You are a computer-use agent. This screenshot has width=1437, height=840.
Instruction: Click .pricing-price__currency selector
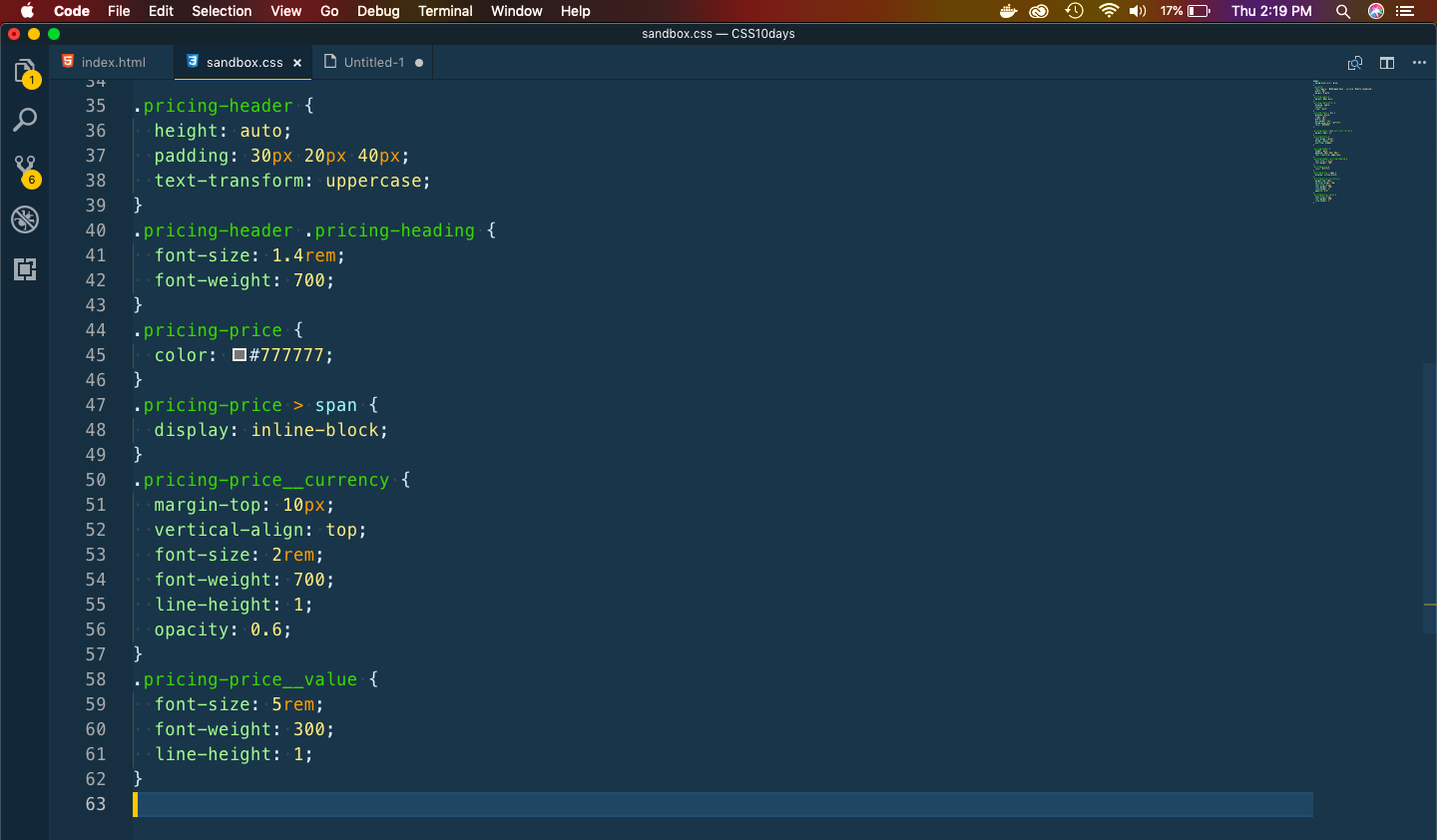[x=261, y=480]
